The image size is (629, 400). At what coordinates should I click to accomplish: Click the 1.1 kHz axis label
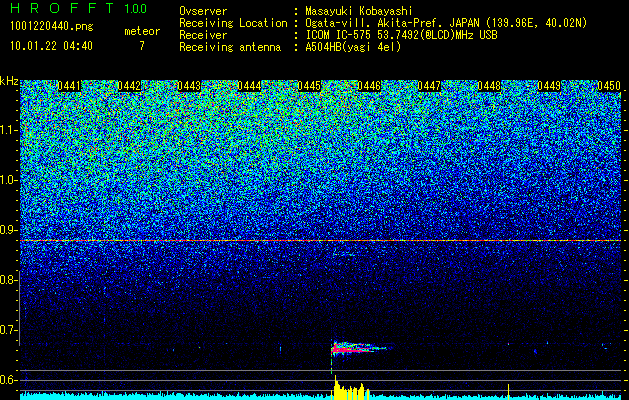coord(8,130)
